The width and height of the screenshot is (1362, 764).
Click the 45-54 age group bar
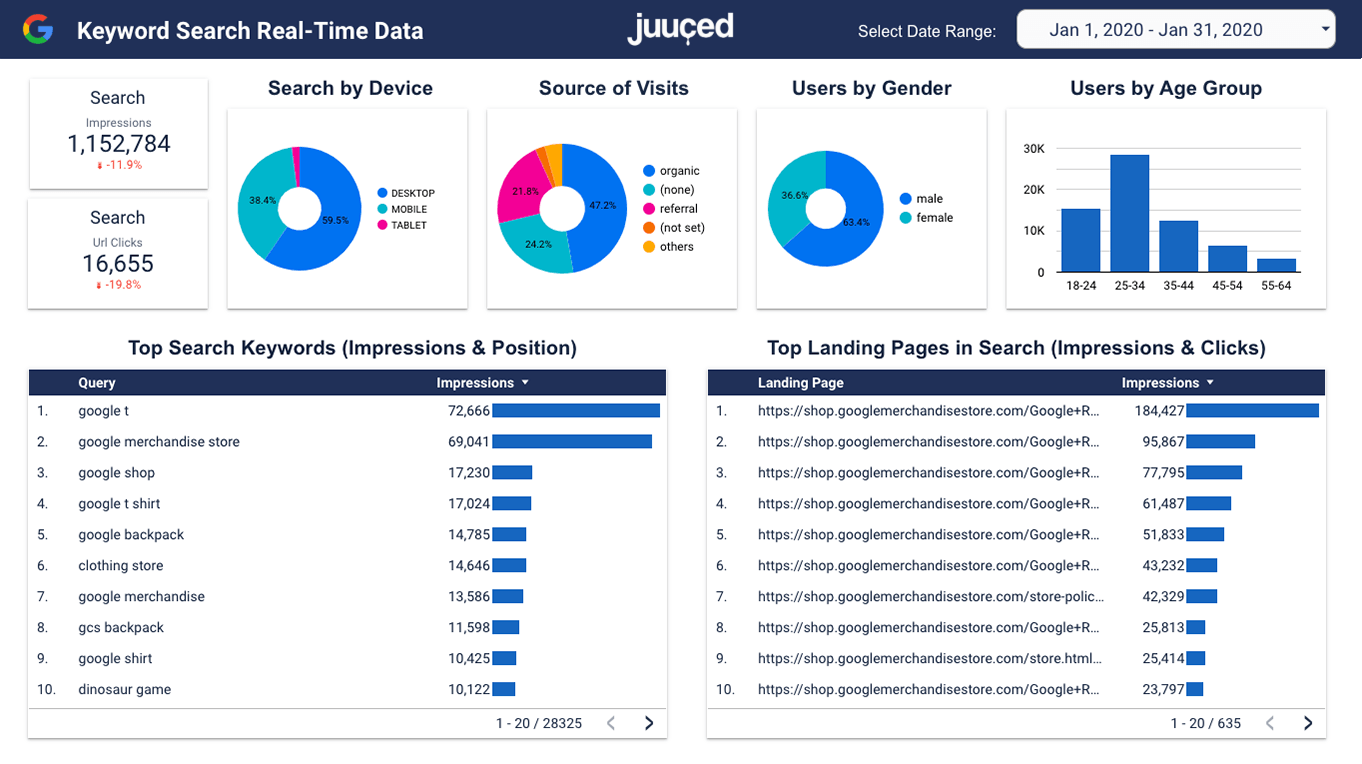point(1228,259)
